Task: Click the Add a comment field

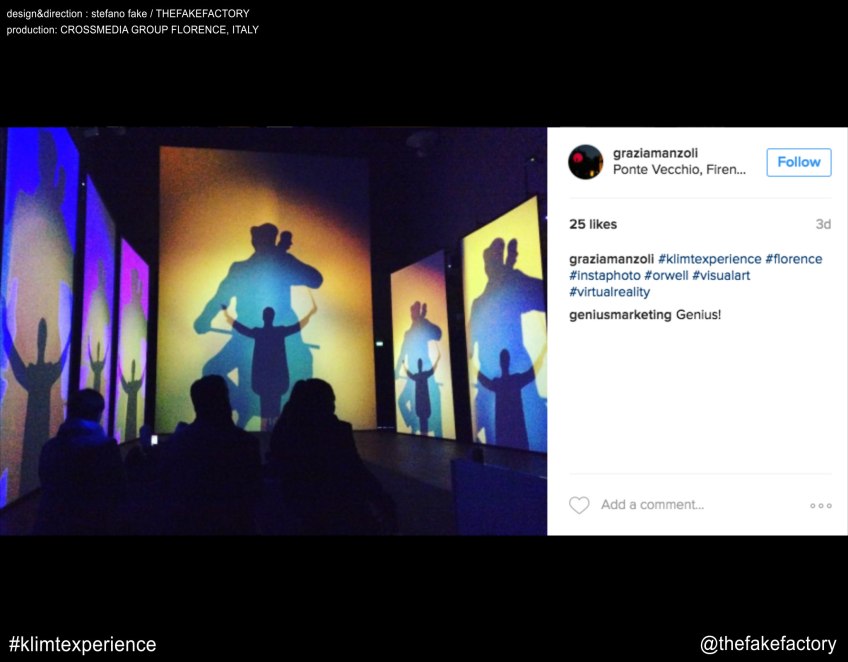Action: point(652,505)
